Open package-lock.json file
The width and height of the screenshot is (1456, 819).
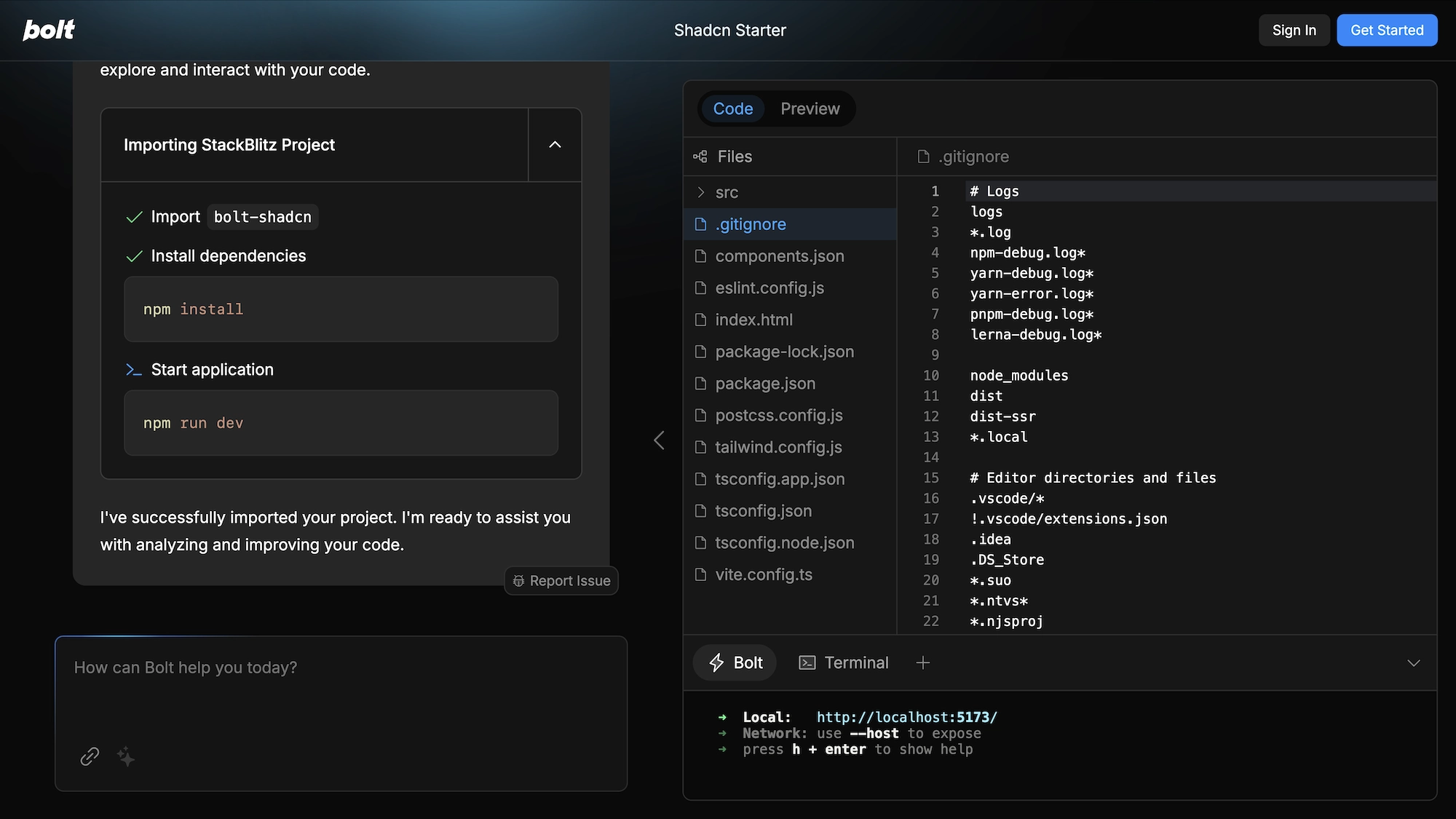(790, 352)
